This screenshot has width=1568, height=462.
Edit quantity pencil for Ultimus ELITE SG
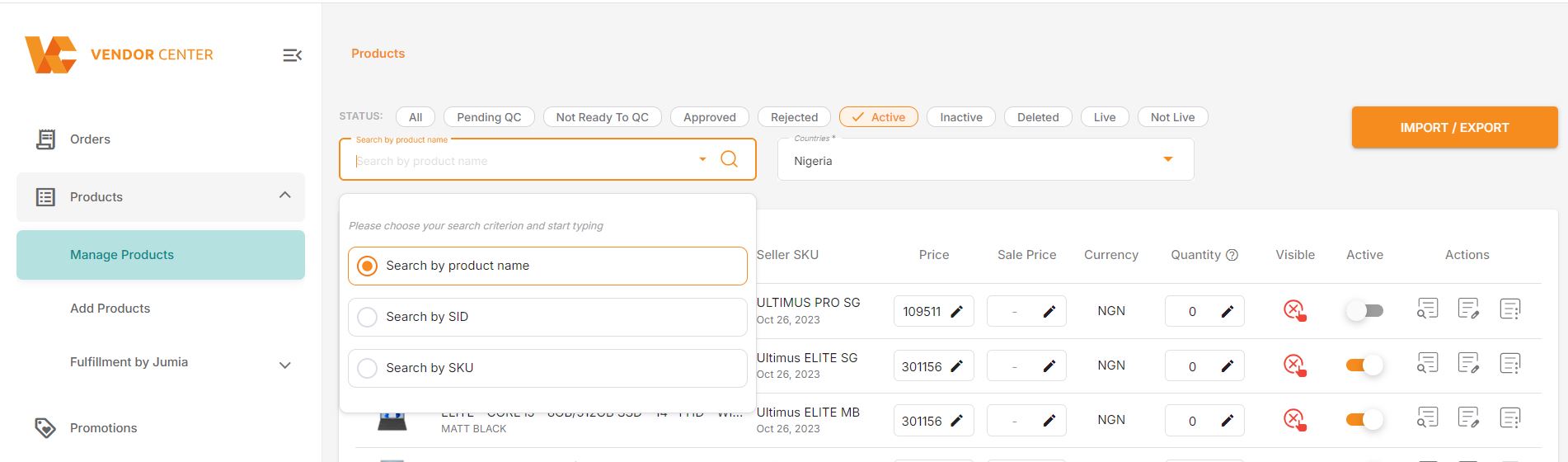point(1227,366)
